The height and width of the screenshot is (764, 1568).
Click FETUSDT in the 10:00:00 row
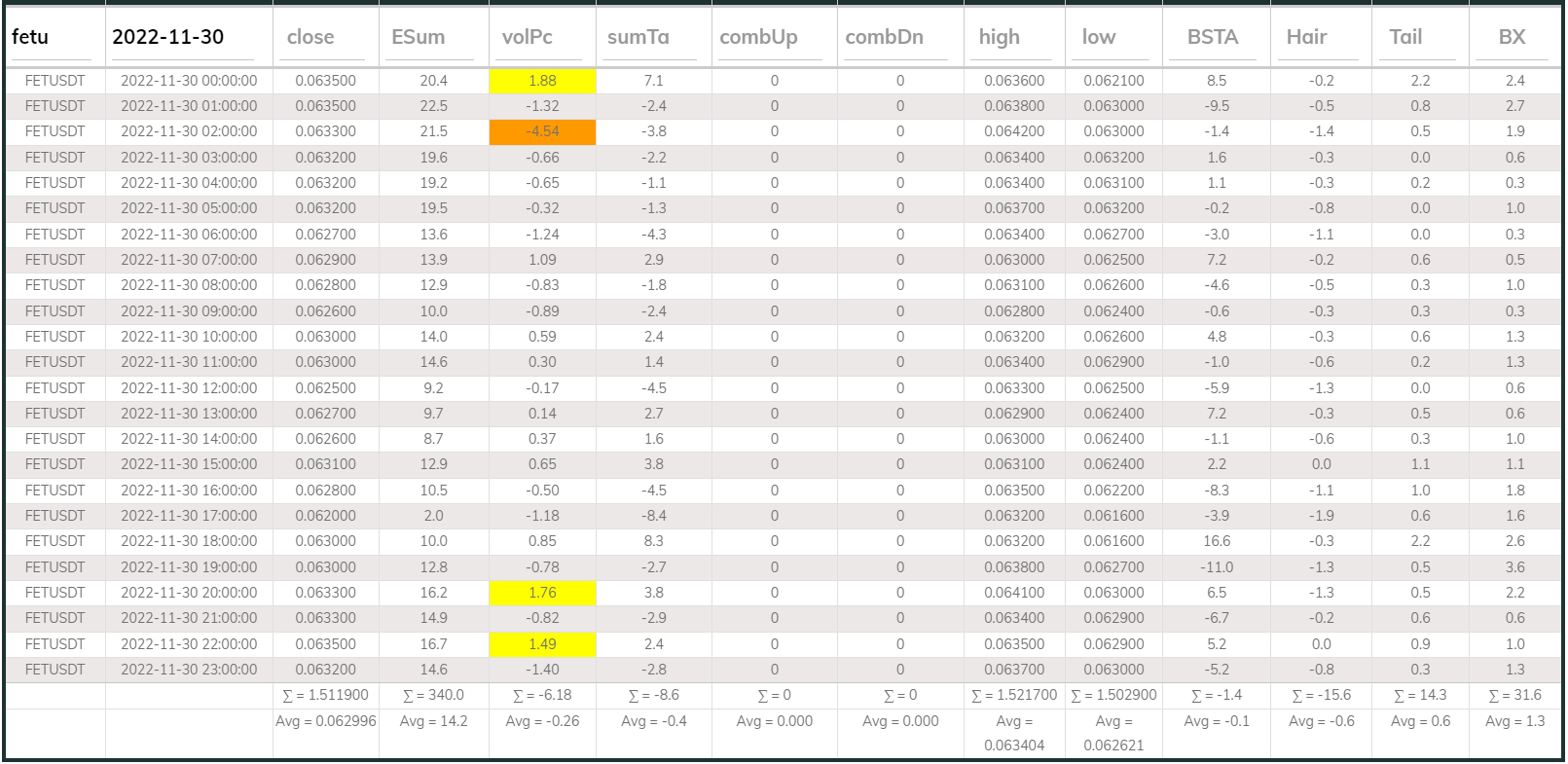55,337
